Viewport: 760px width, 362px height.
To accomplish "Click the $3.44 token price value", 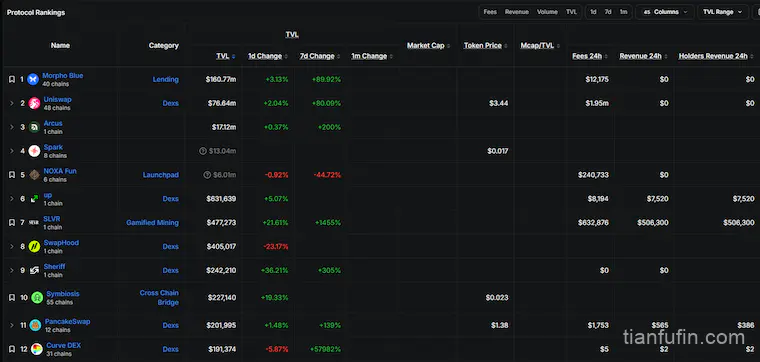I will click(x=499, y=103).
